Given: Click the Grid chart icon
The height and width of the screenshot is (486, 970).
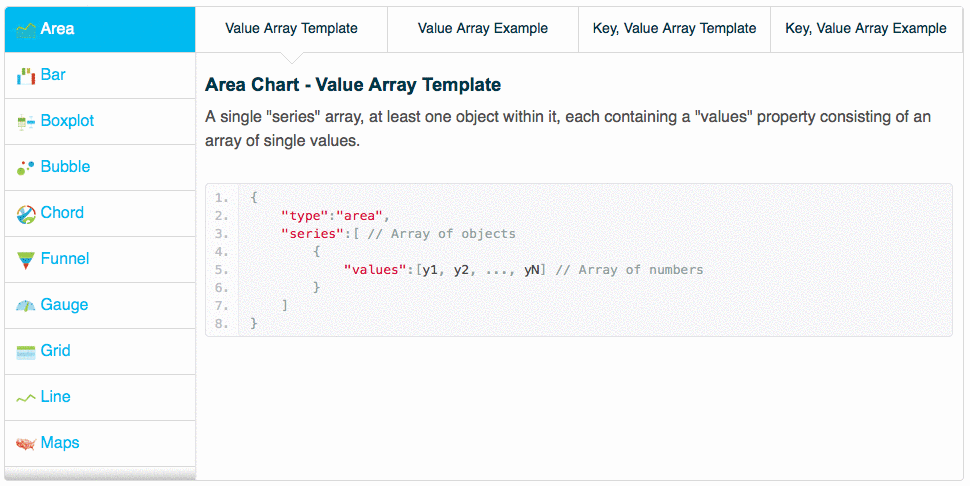Looking at the screenshot, I should click(x=26, y=352).
